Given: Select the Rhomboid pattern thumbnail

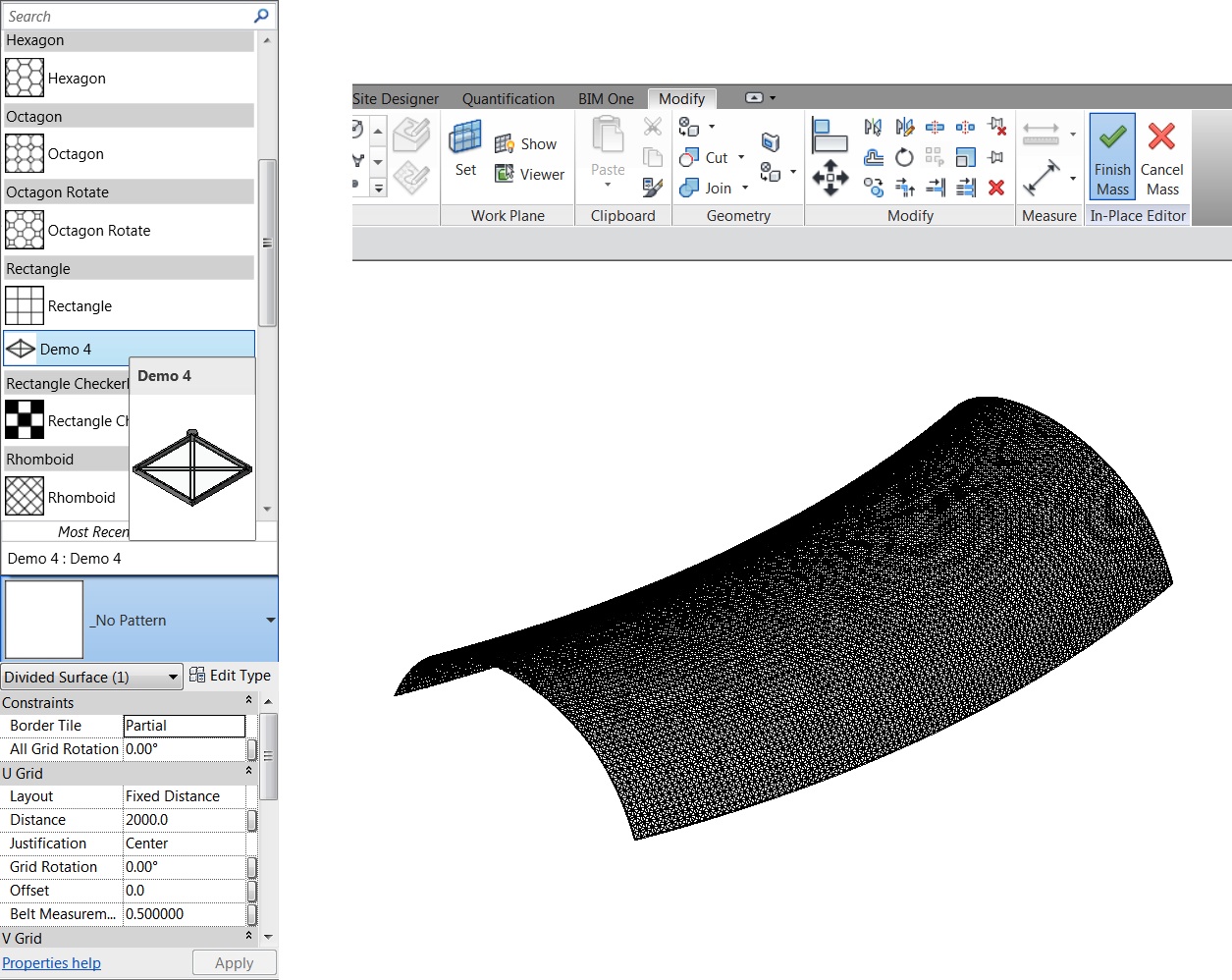Looking at the screenshot, I should click(x=24, y=497).
